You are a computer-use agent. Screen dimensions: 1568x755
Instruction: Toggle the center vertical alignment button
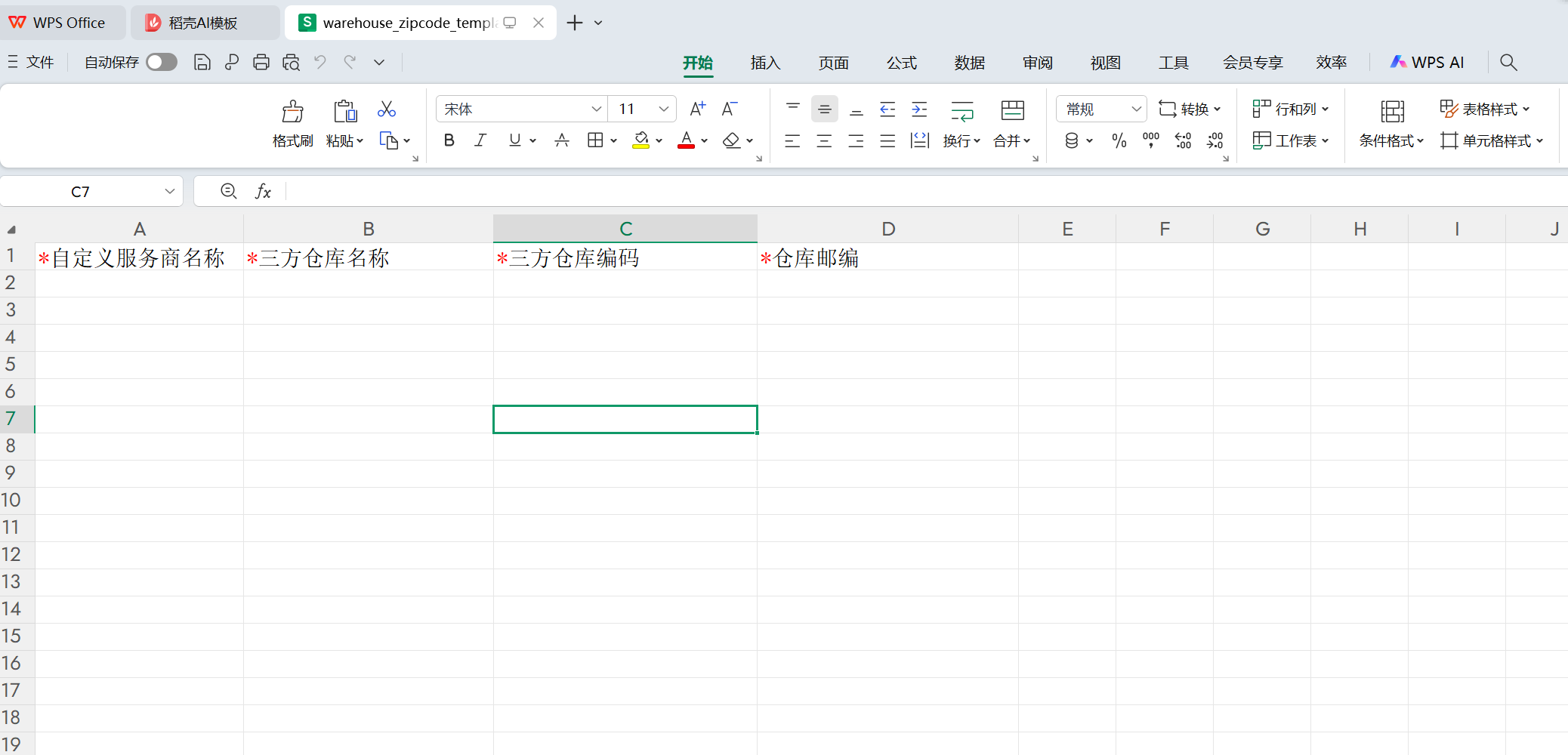[824, 109]
